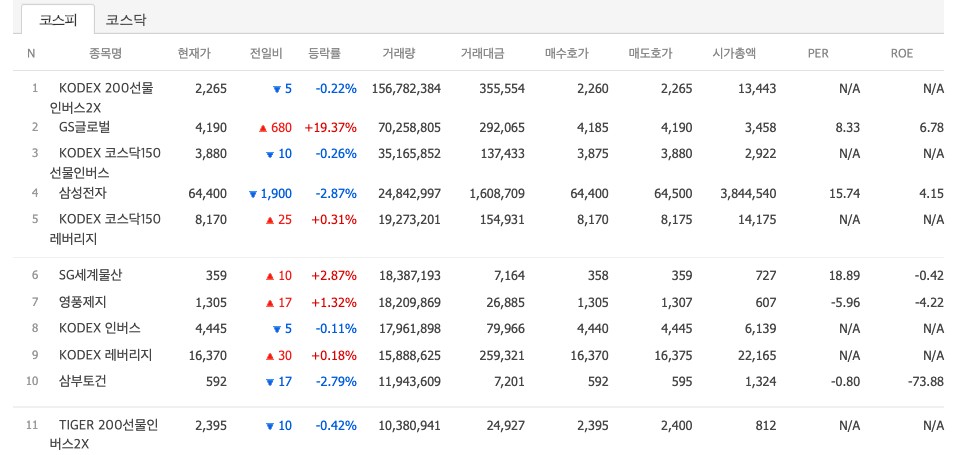Open the TIGER 200선물인버스2X link
Image resolution: width=957 pixels, height=455 pixels.
[x=104, y=434]
